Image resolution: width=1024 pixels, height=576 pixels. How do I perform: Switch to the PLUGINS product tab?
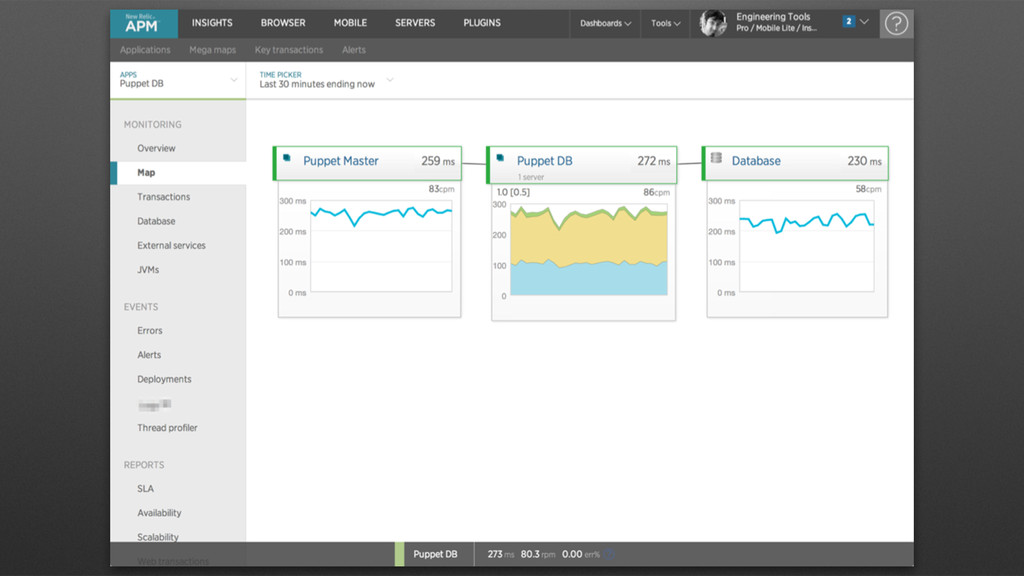[482, 23]
